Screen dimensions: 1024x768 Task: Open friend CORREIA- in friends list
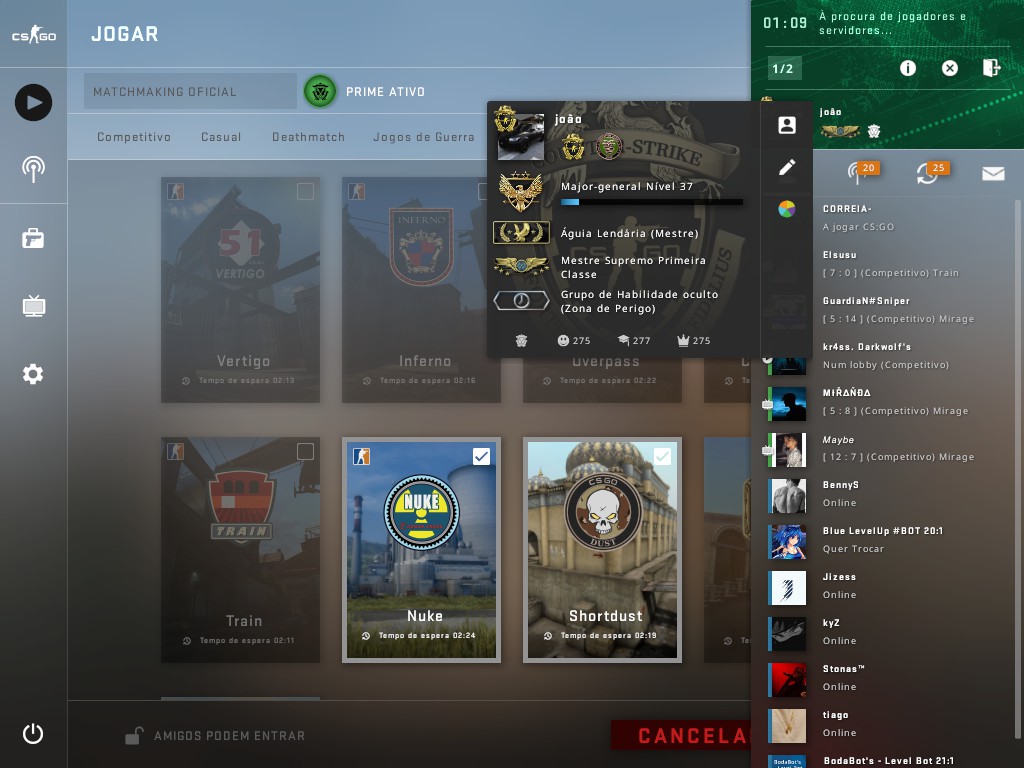[x=888, y=217]
